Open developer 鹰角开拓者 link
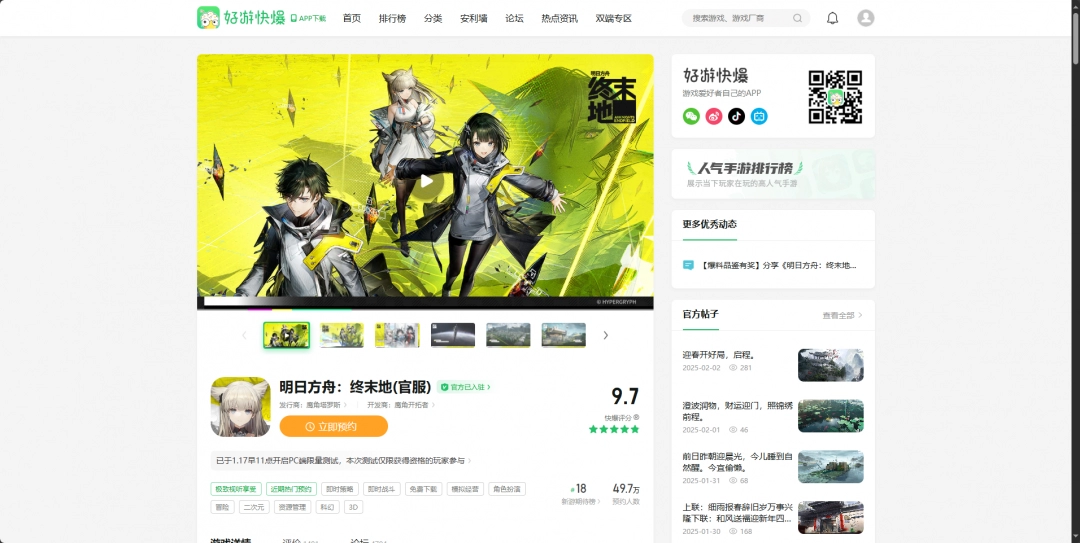This screenshot has width=1080, height=543. coord(401,405)
